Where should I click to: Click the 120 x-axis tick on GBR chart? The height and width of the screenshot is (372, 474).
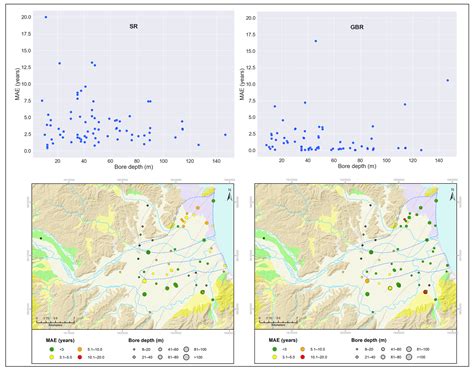[413, 161]
